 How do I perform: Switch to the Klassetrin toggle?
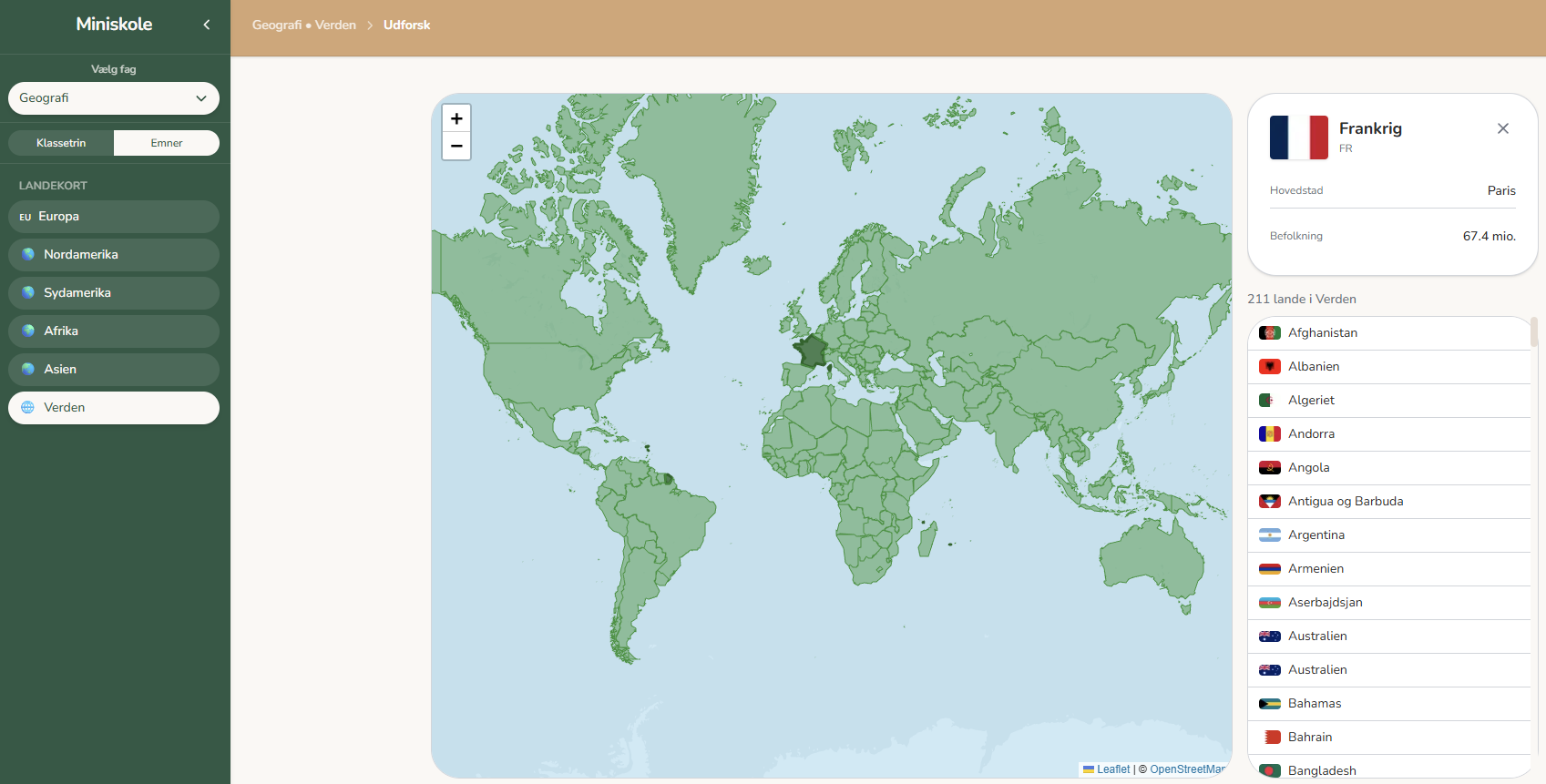point(61,143)
